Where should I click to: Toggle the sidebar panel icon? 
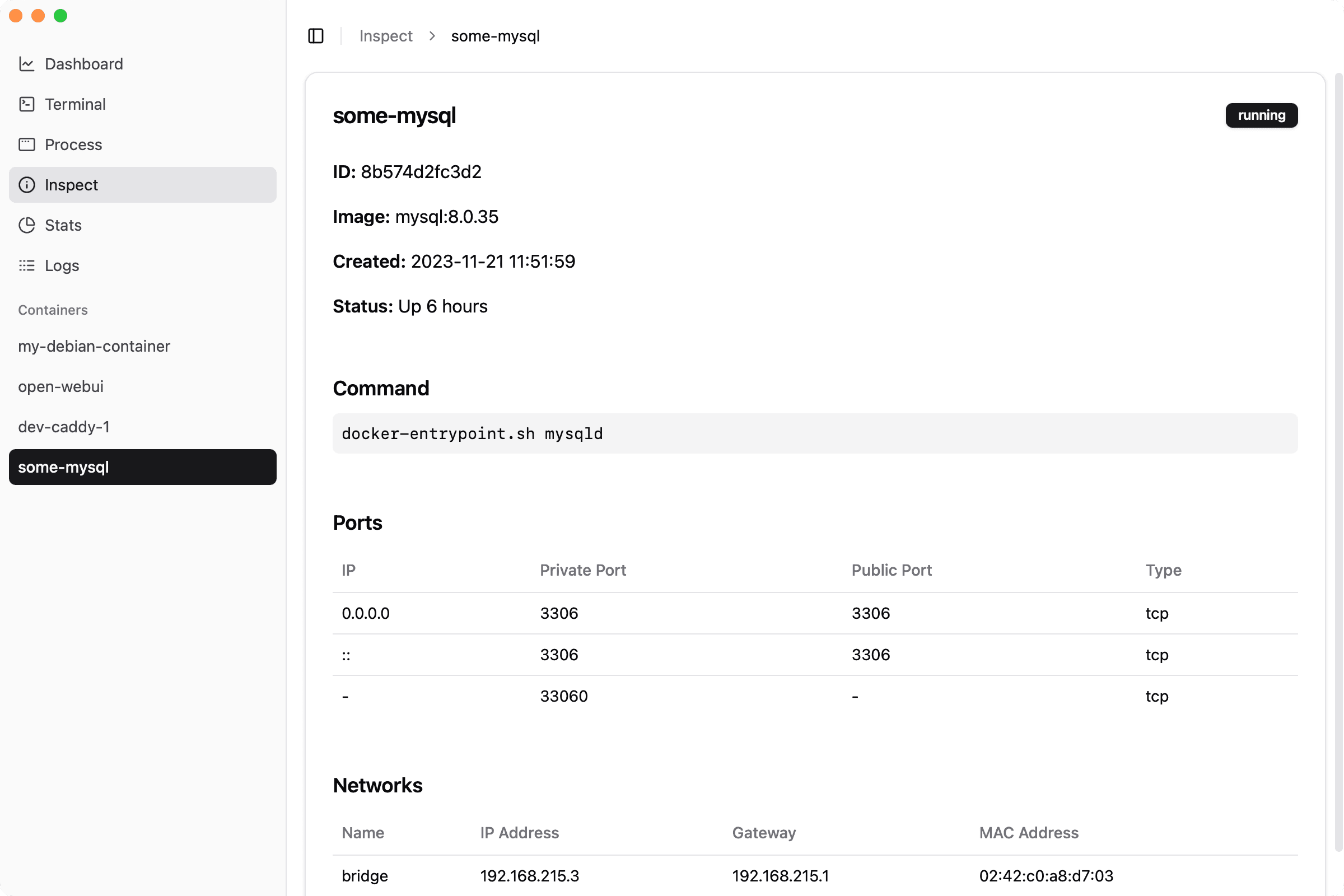[315, 36]
